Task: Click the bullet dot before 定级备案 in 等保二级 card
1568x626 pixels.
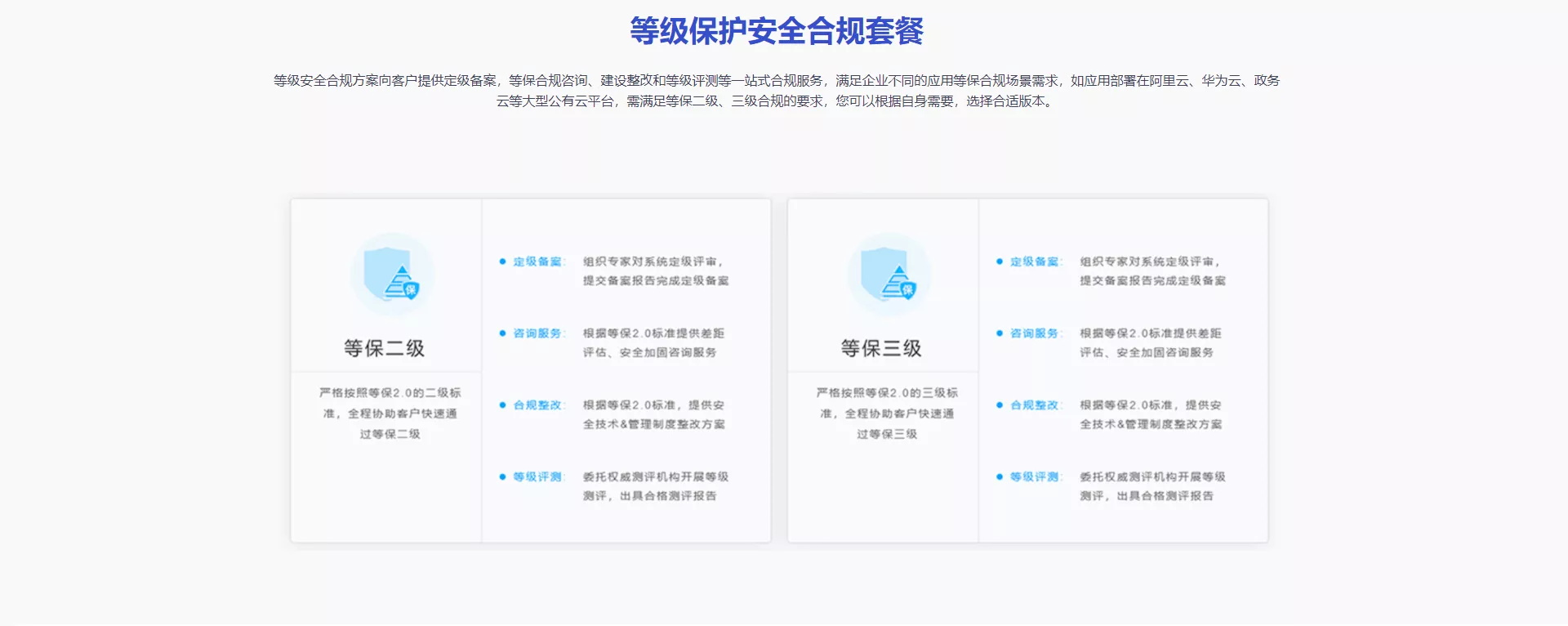Action: [x=502, y=262]
